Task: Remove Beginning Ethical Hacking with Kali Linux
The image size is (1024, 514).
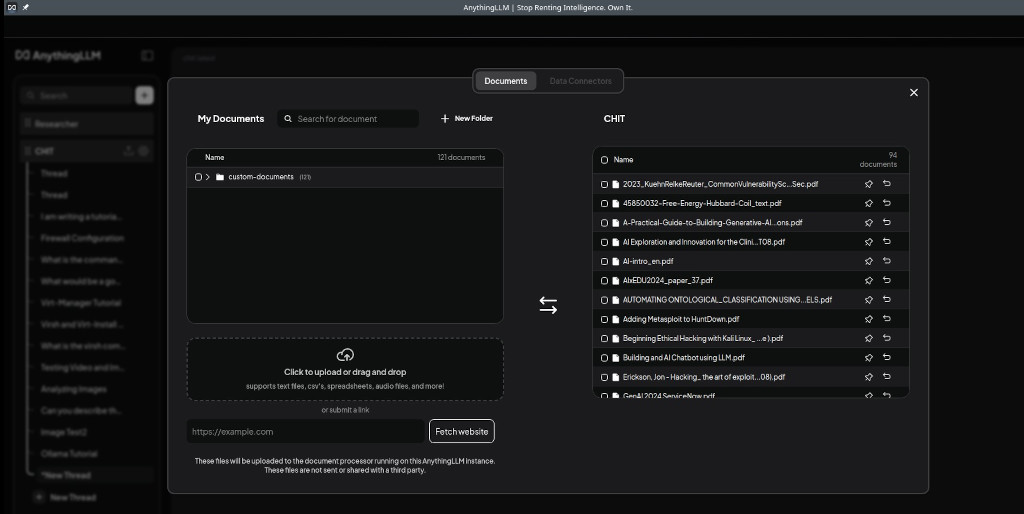Action: coord(887,338)
